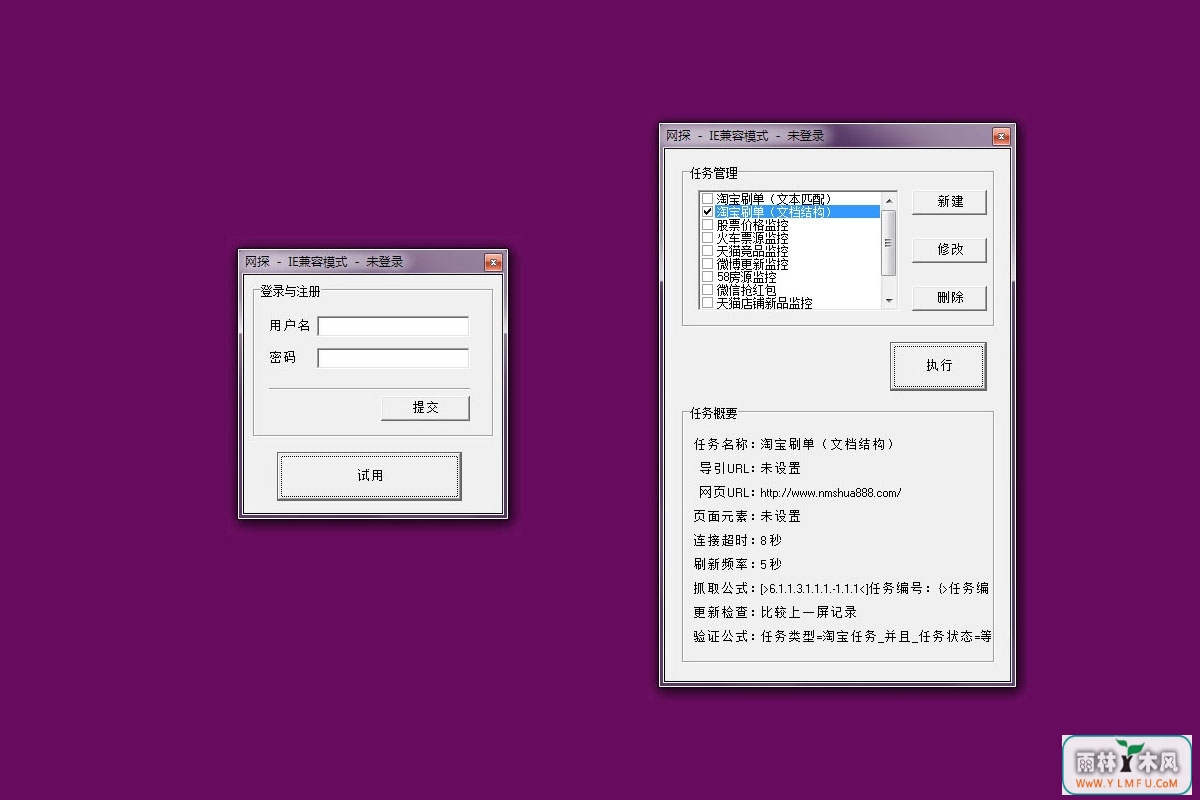Toggle the 天猫店铺新品监控 checkbox
The width and height of the screenshot is (1200, 800).
[707, 302]
